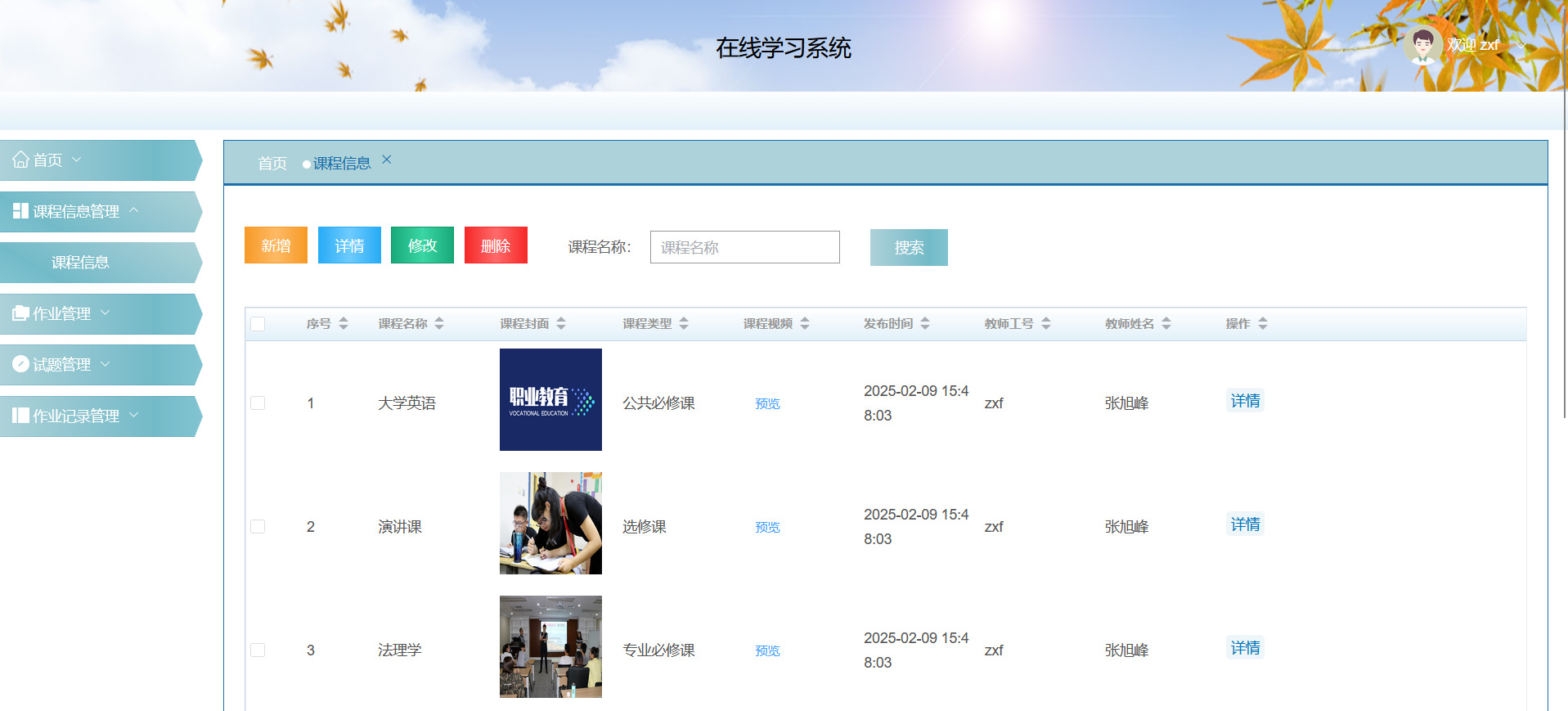Select the 课程信息 tab

point(341,164)
